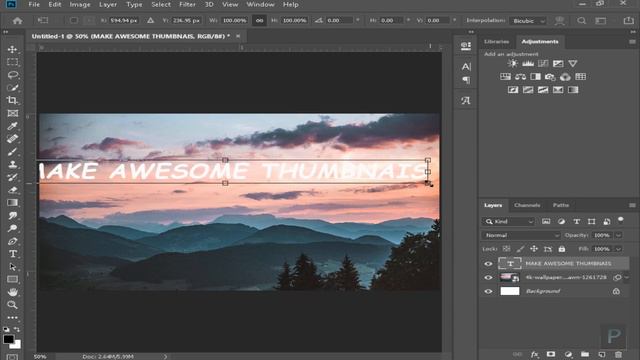Open the File menu
The width and height of the screenshot is (640, 360).
pyautogui.click(x=34, y=4)
